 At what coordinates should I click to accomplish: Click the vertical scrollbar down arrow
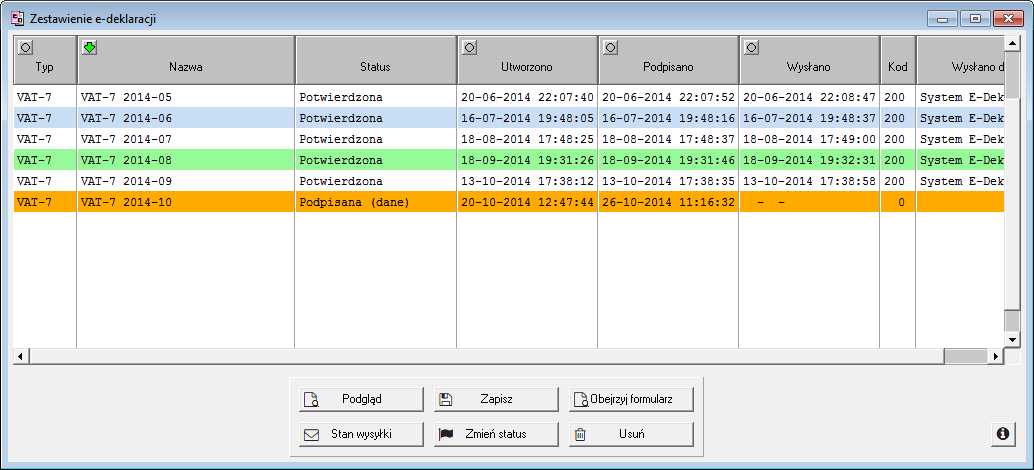click(x=1012, y=340)
